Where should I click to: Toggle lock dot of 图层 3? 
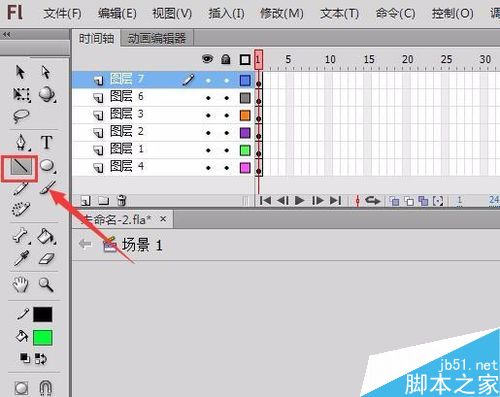(x=227, y=115)
